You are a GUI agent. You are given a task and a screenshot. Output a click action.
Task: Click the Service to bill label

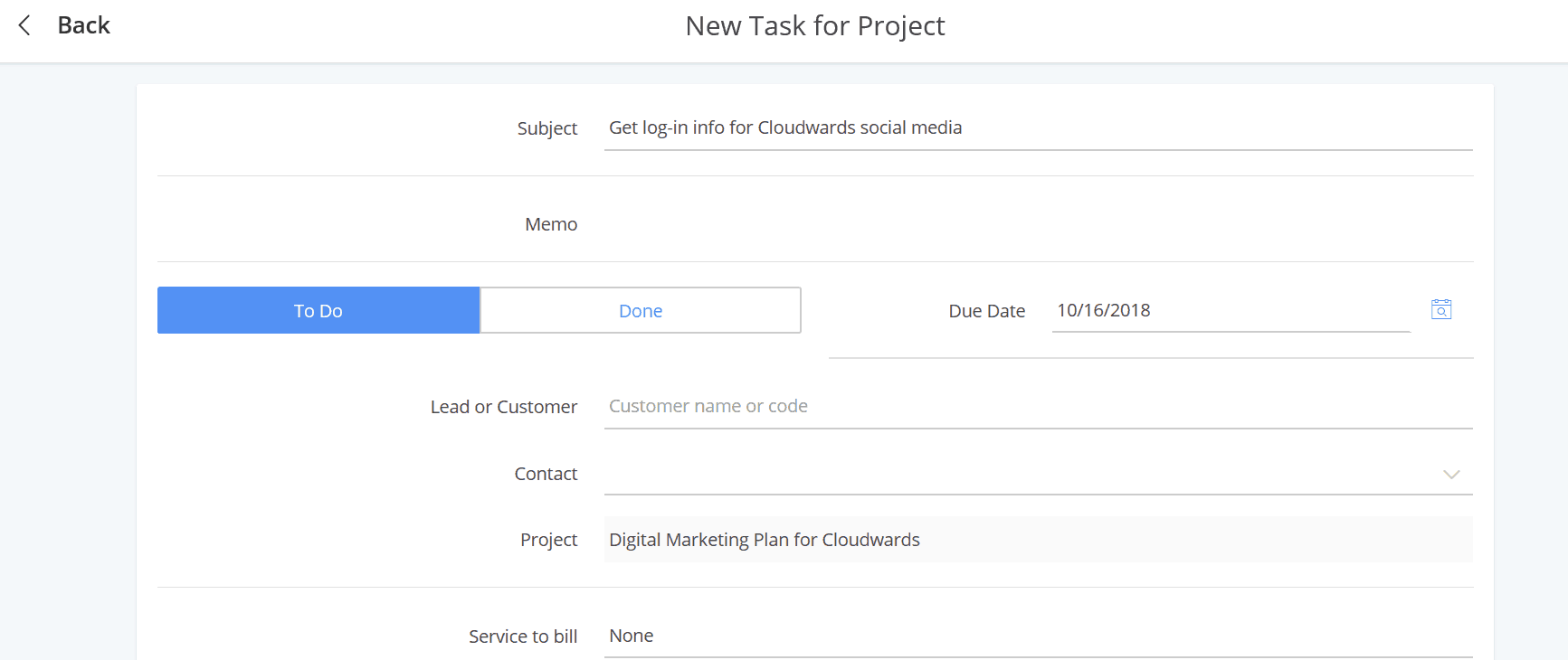(x=523, y=636)
